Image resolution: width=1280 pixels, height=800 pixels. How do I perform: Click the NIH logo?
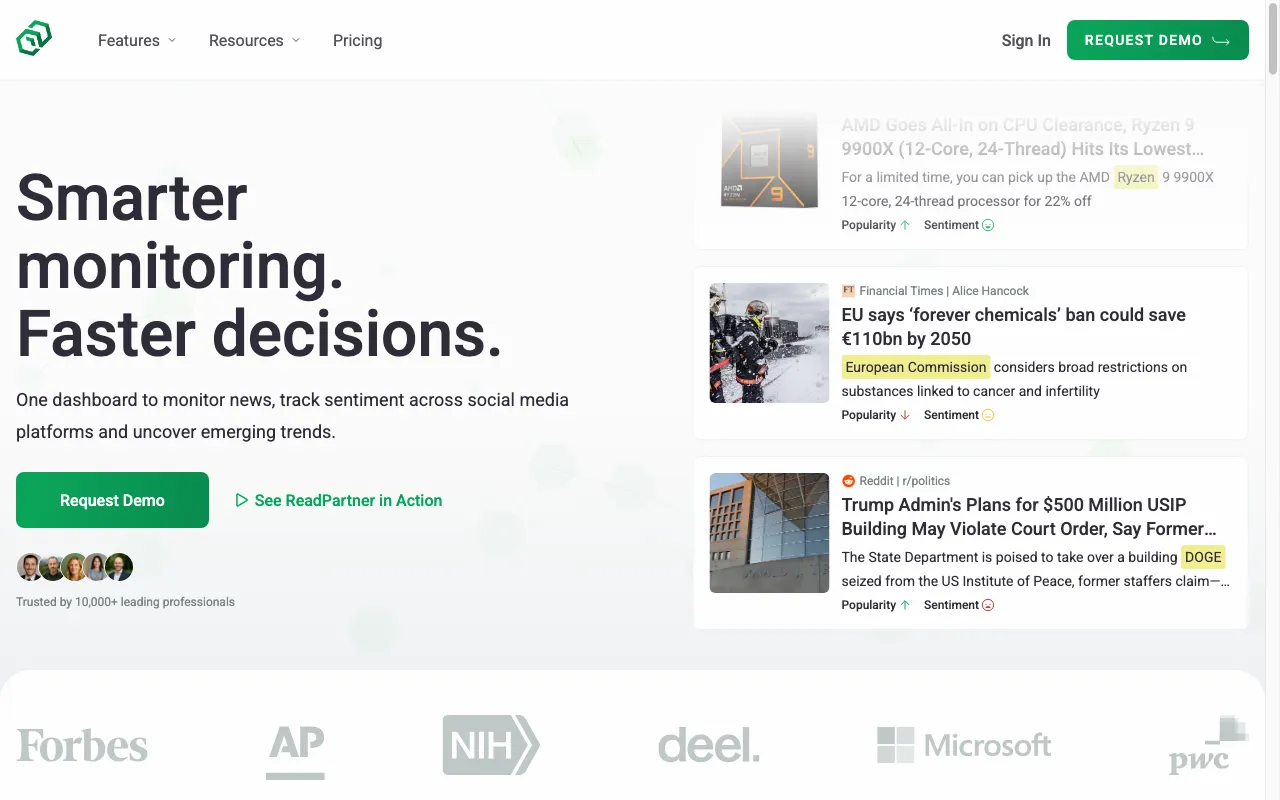491,745
